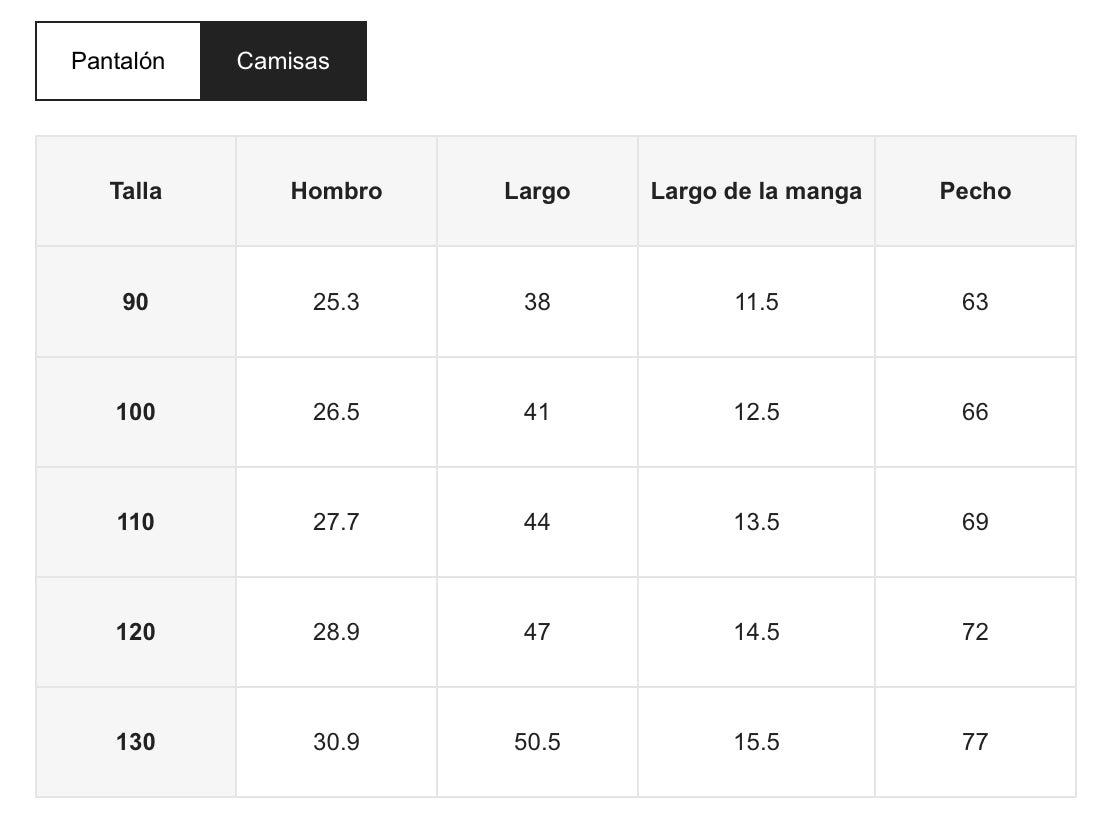1117x816 pixels.
Task: Click the 50.5 Largo cell
Action: (537, 742)
